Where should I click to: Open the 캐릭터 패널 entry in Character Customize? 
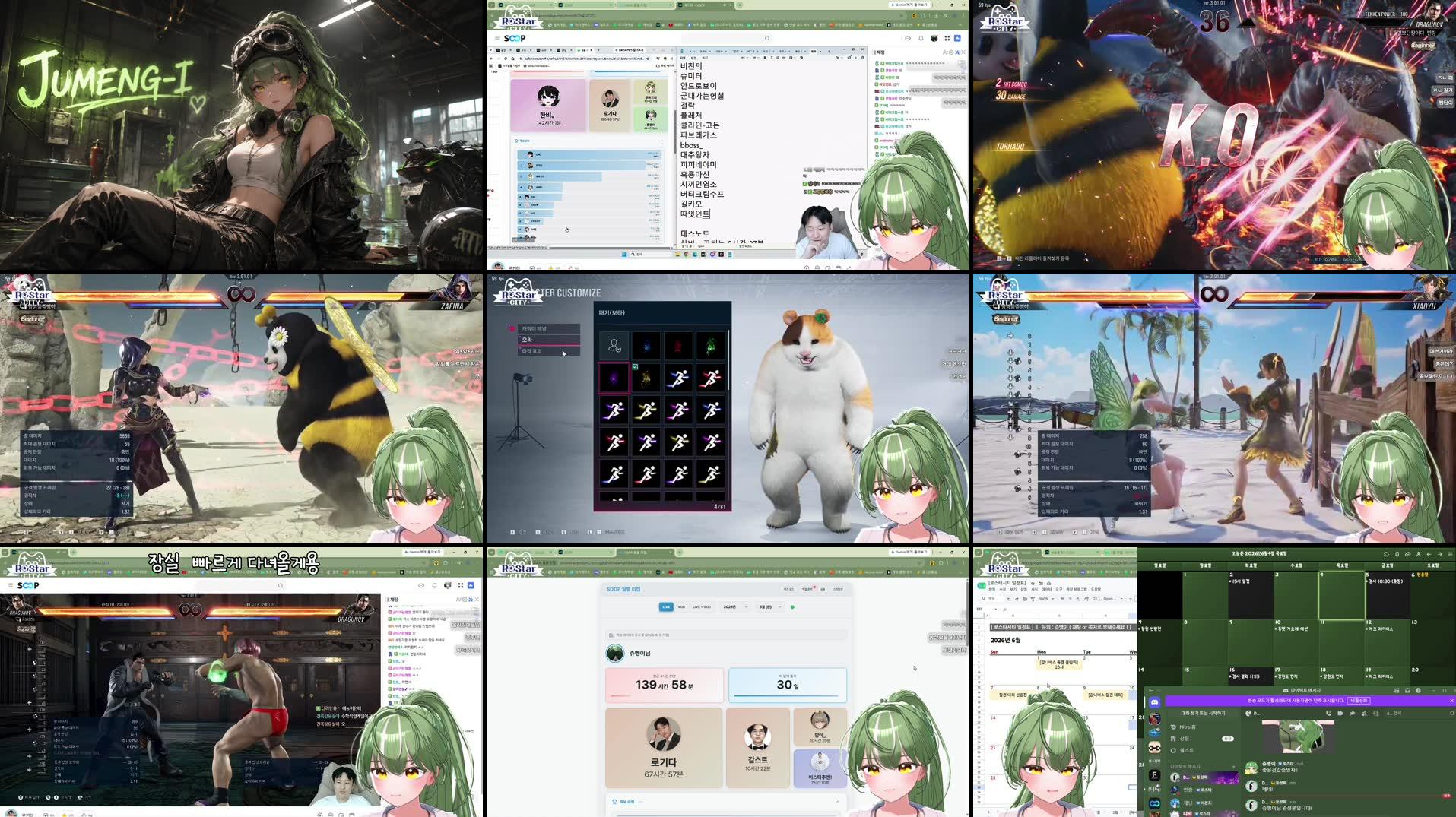coord(549,328)
